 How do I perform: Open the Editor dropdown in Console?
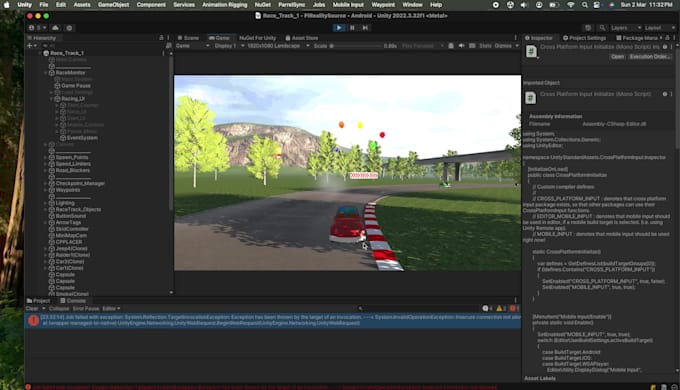pyautogui.click(x=111, y=308)
